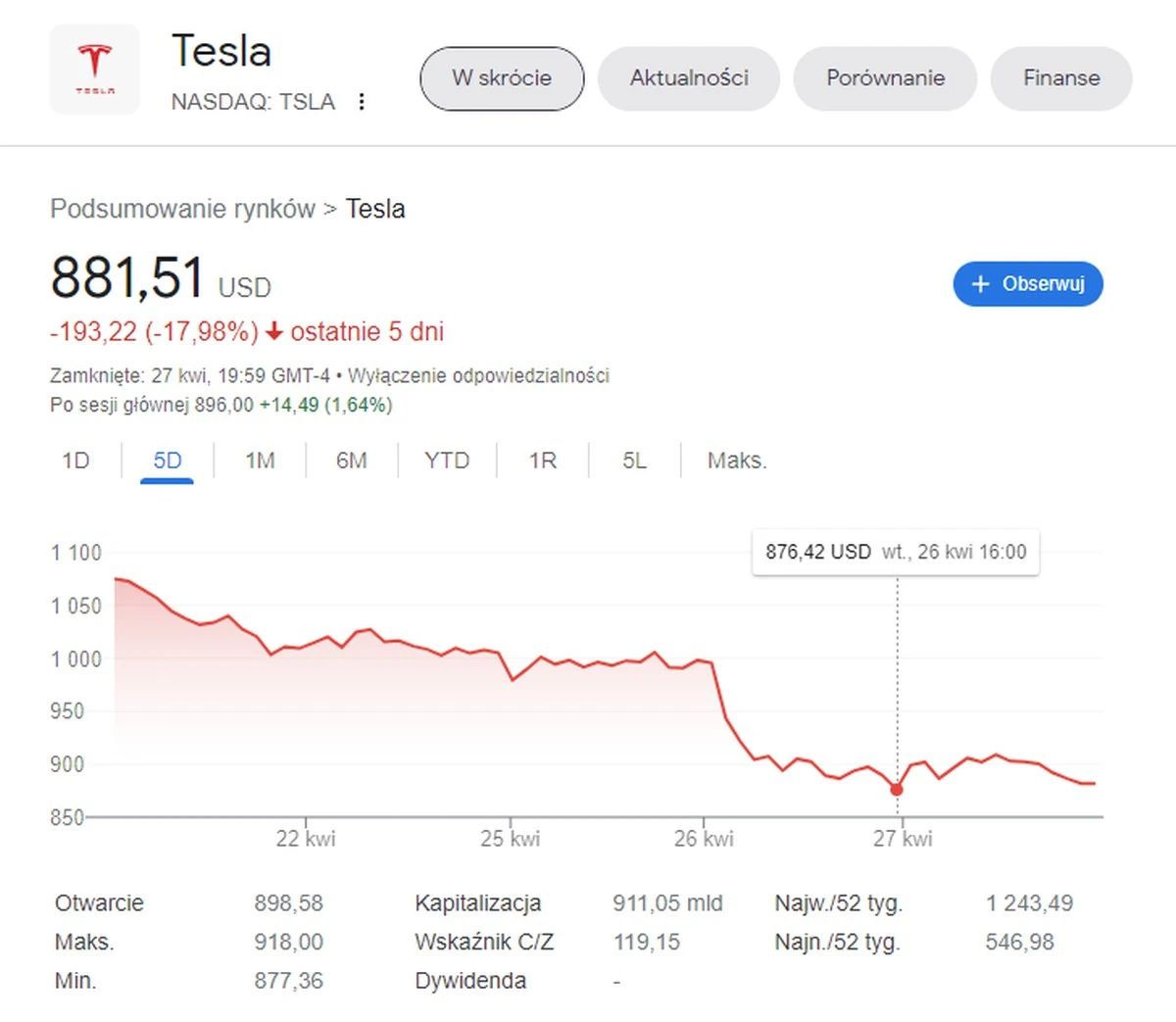Select the W skrócie tab
Screen dimensions: 1176x1022
click(502, 78)
